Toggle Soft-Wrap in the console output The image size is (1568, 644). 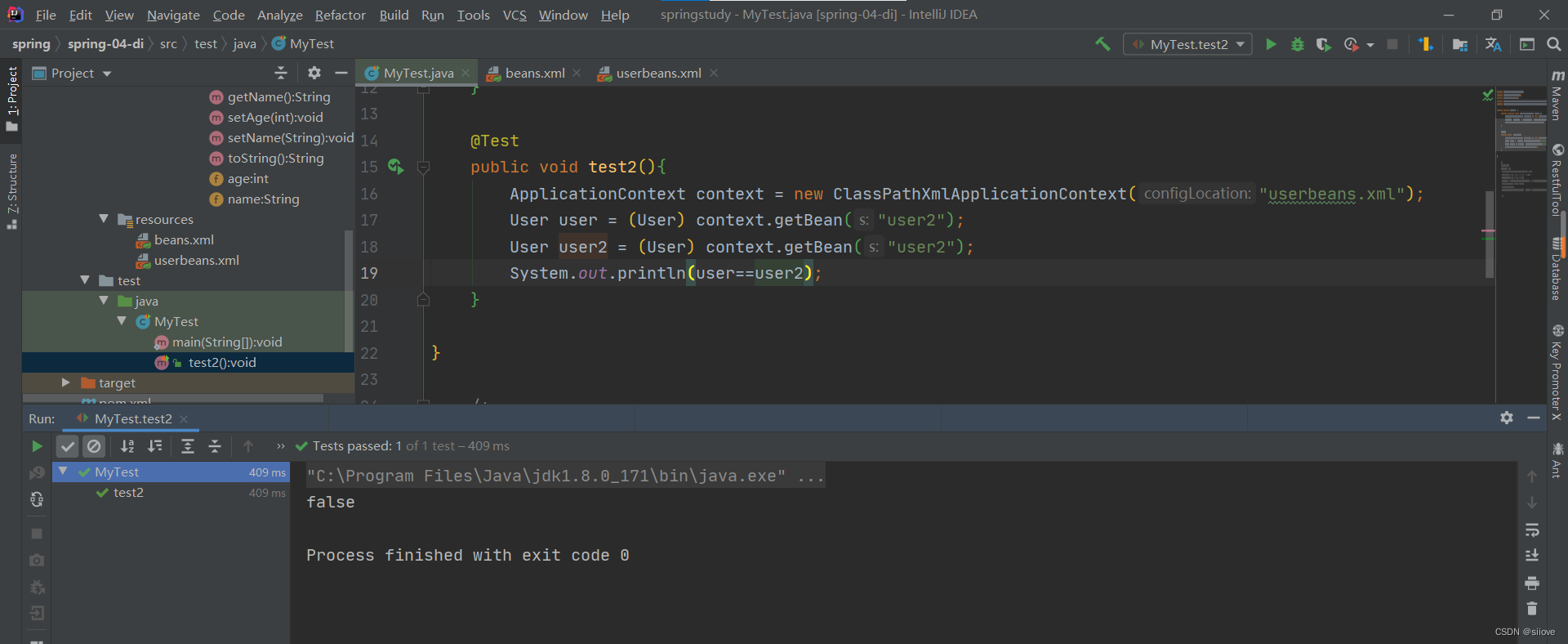pyautogui.click(x=1532, y=530)
